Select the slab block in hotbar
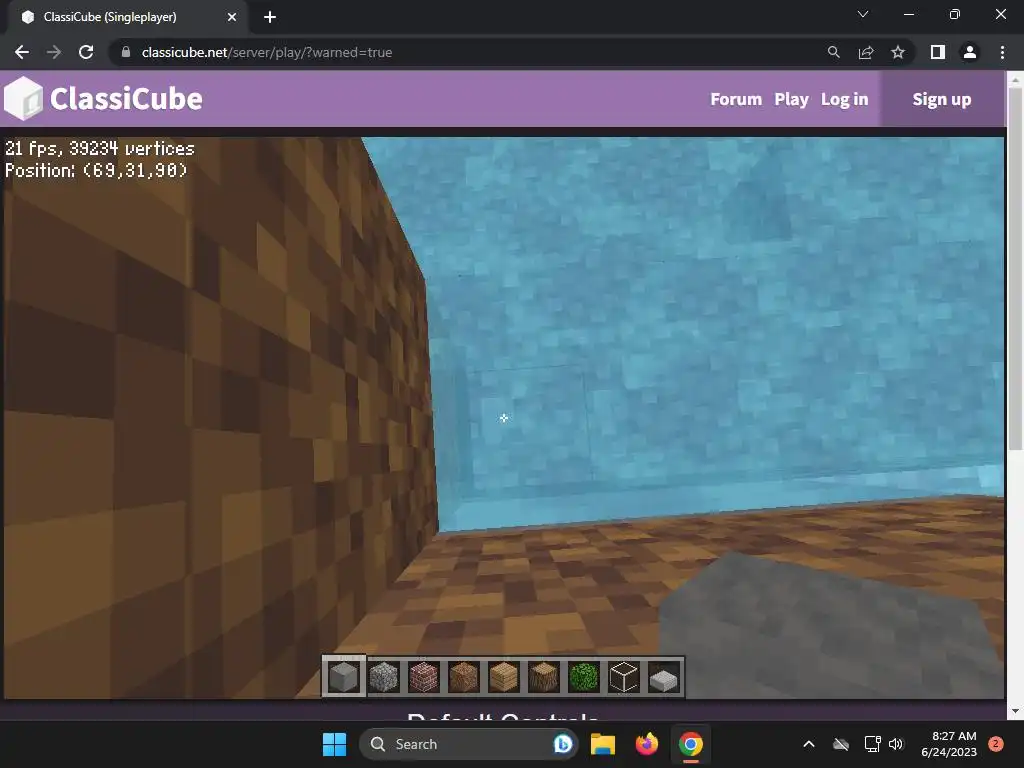Viewport: 1024px width, 768px height. (x=664, y=680)
